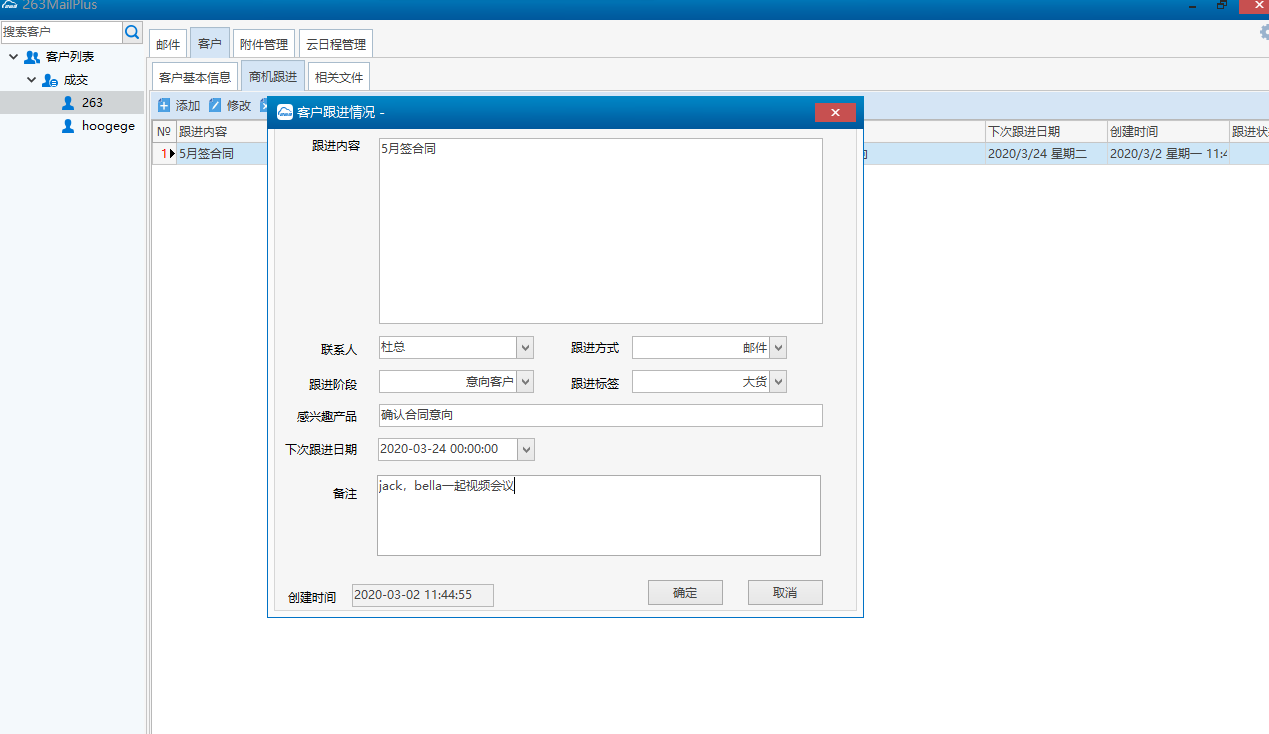
Task: Click the magnifier search icon beside 搜索客户
Action: (132, 32)
